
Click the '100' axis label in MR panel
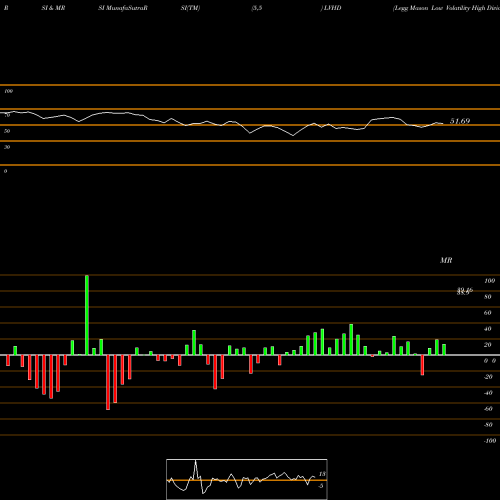coord(489,281)
